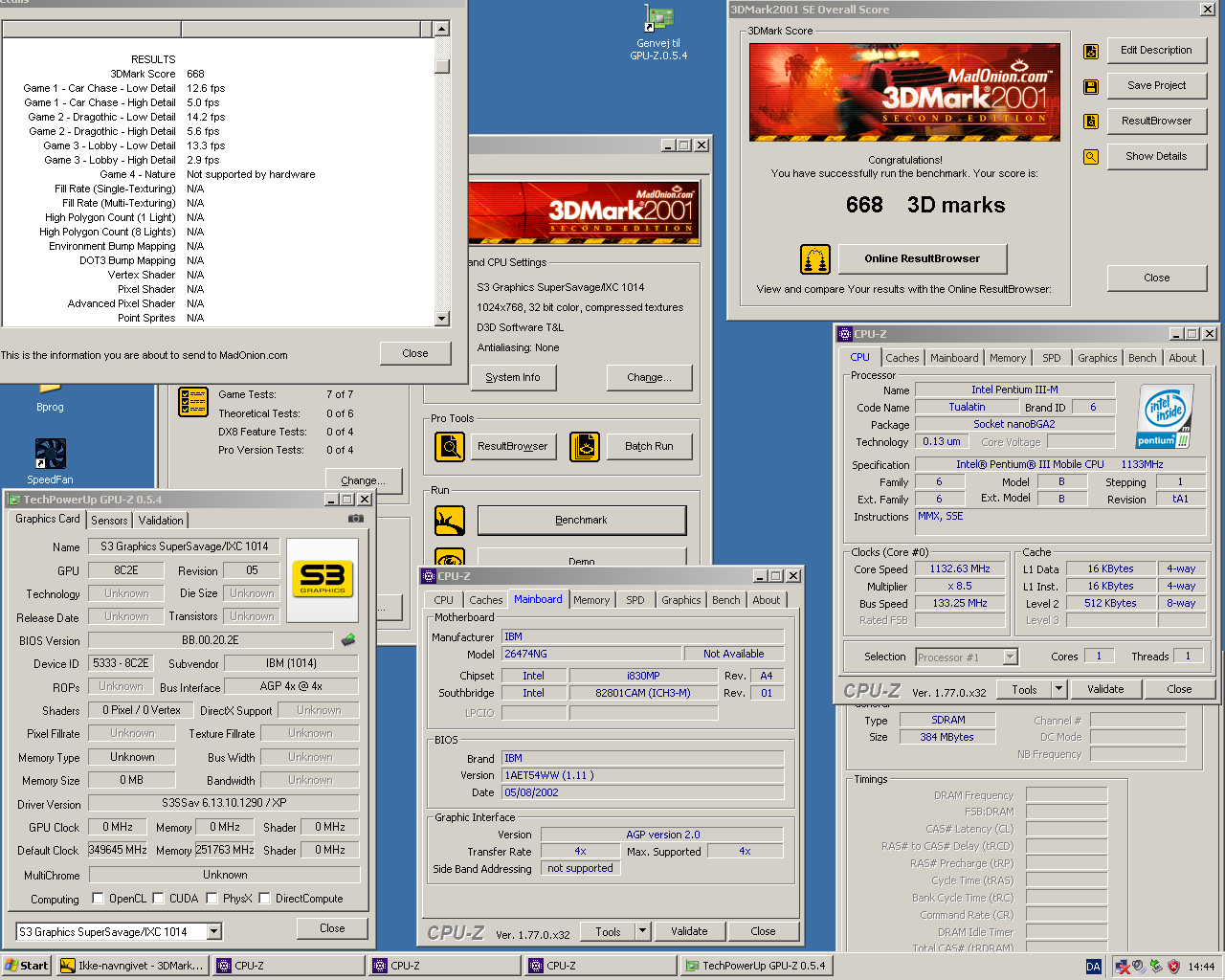Switch to Caches tab in CPU-Z CPU window
This screenshot has height=980, width=1225.
click(x=902, y=358)
